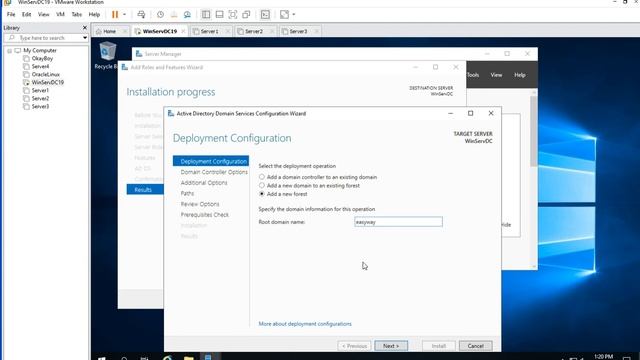
Task: Open the taskbar search icon
Action: coord(124,358)
